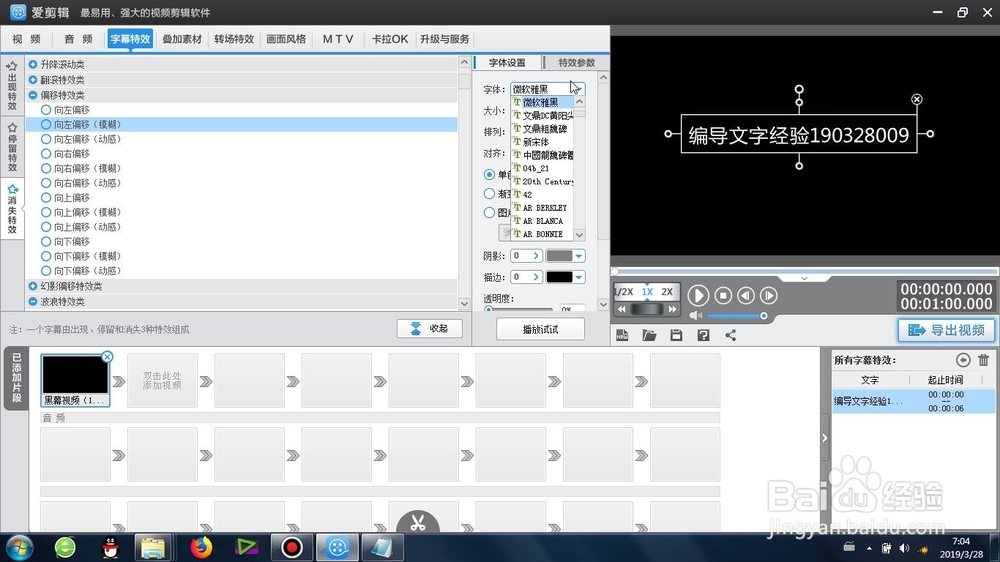Click the 收起 collapse button
1000x562 pixels.
point(429,329)
